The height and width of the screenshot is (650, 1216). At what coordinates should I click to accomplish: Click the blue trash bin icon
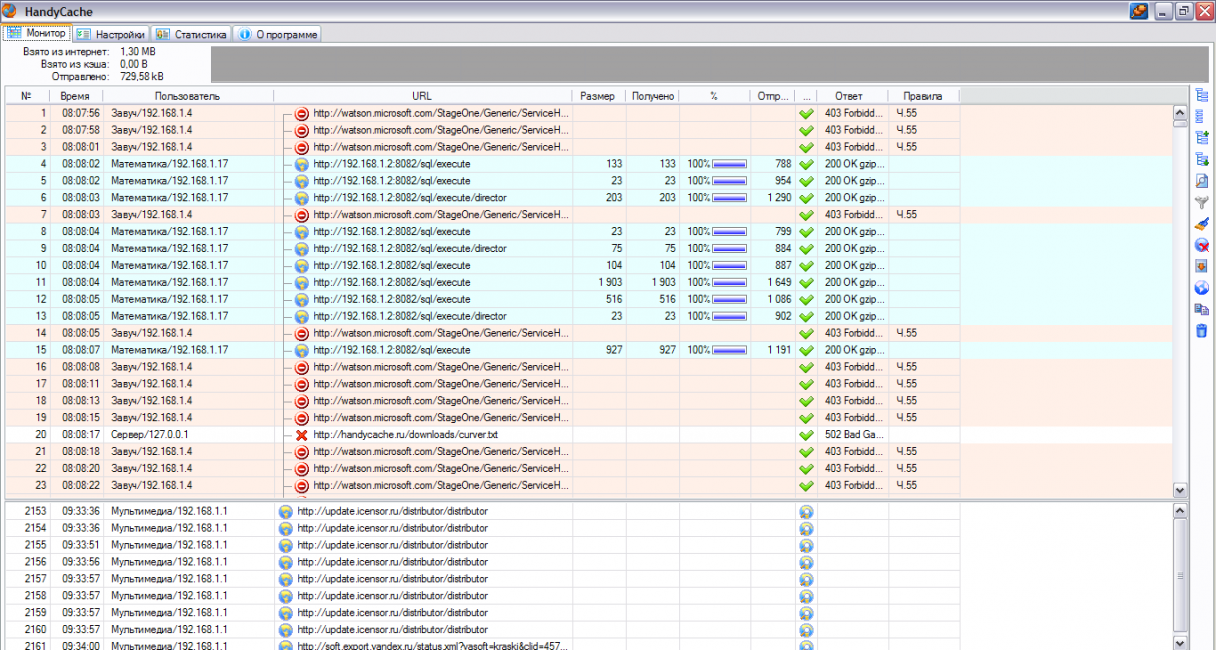[x=1202, y=331]
